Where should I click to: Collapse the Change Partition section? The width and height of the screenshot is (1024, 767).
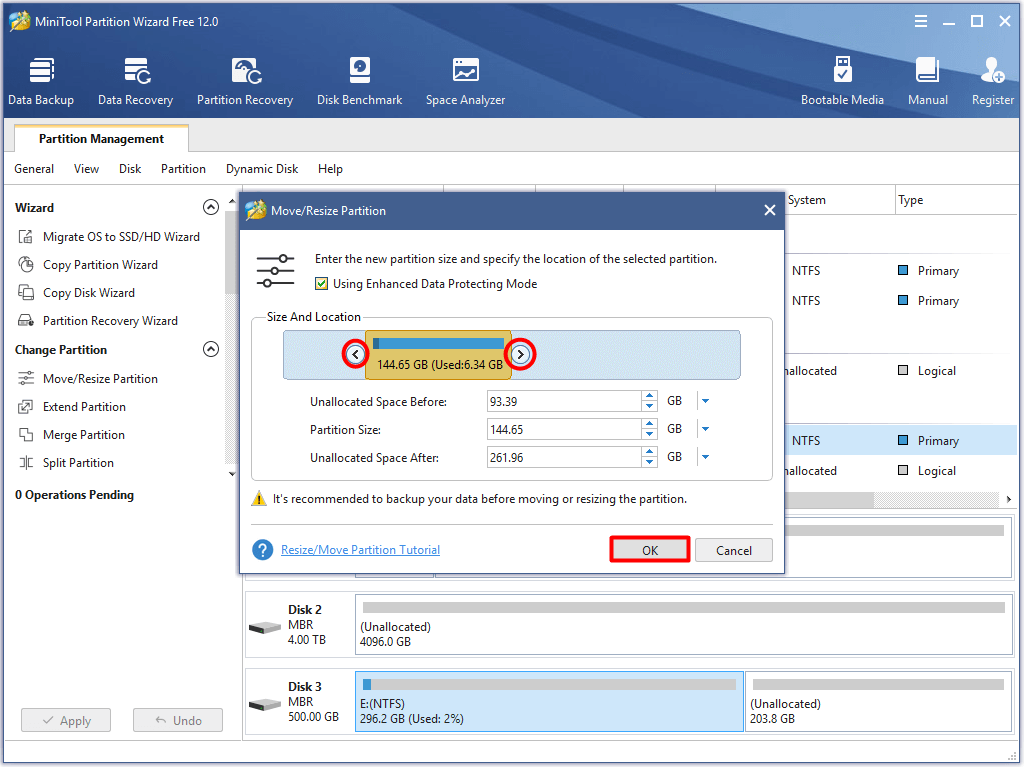coord(211,349)
